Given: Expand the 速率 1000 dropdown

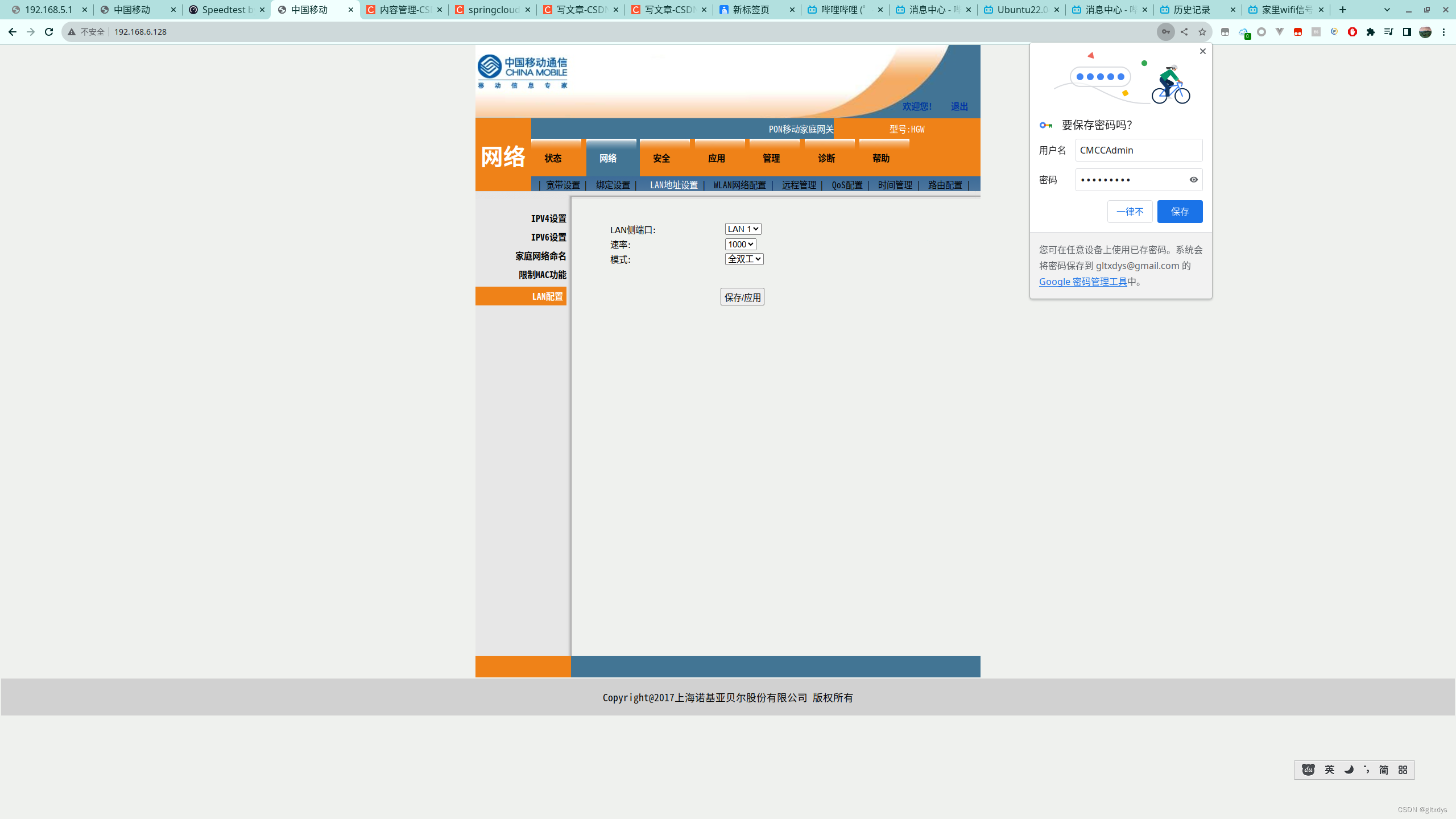Looking at the screenshot, I should pos(741,244).
